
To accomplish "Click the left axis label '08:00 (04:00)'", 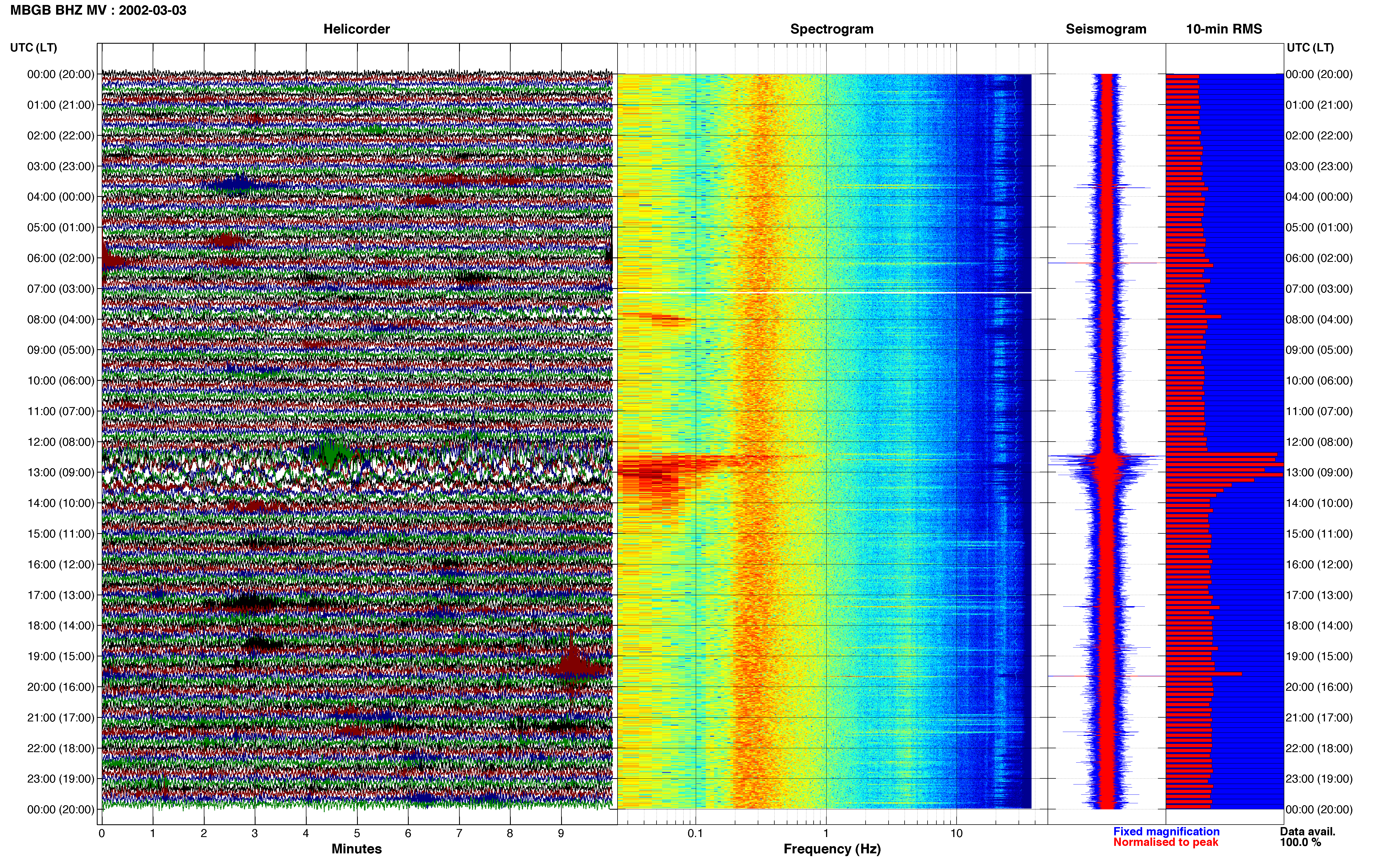I will (61, 319).
